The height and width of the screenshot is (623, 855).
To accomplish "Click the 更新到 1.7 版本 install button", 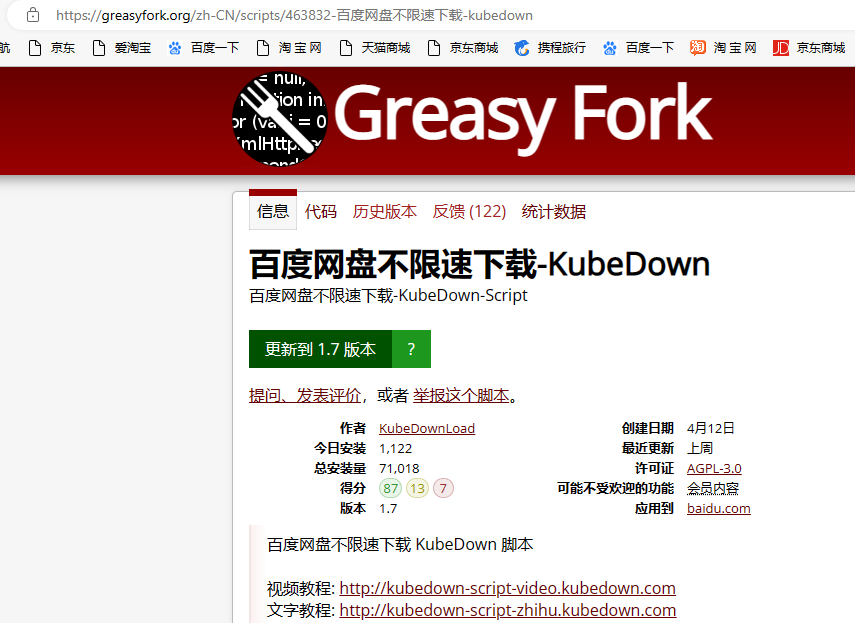I will click(321, 349).
